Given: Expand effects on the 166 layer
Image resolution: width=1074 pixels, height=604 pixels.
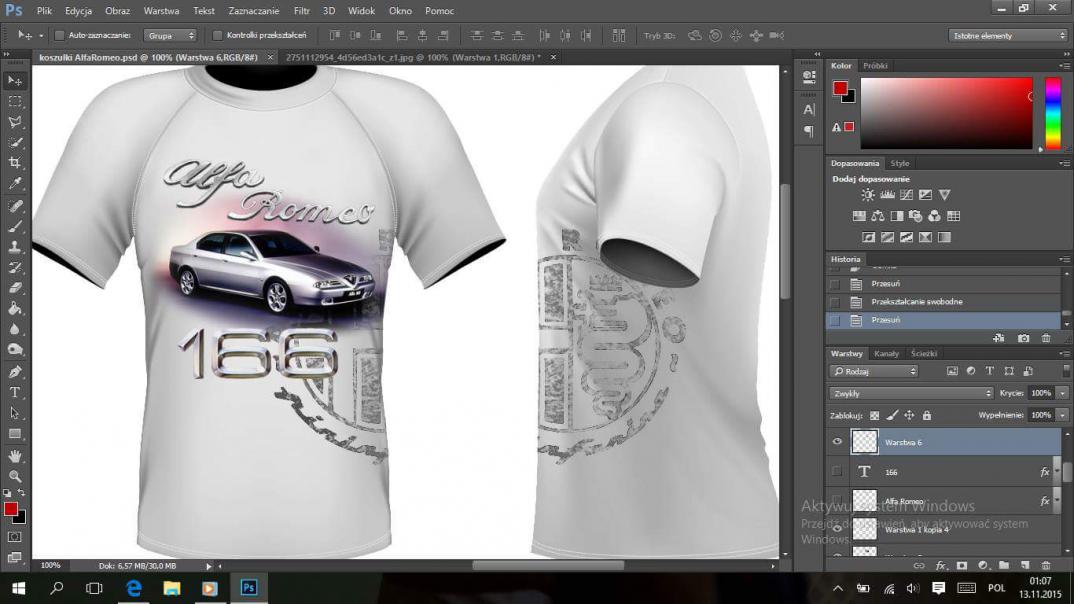Looking at the screenshot, I should tap(1058, 472).
